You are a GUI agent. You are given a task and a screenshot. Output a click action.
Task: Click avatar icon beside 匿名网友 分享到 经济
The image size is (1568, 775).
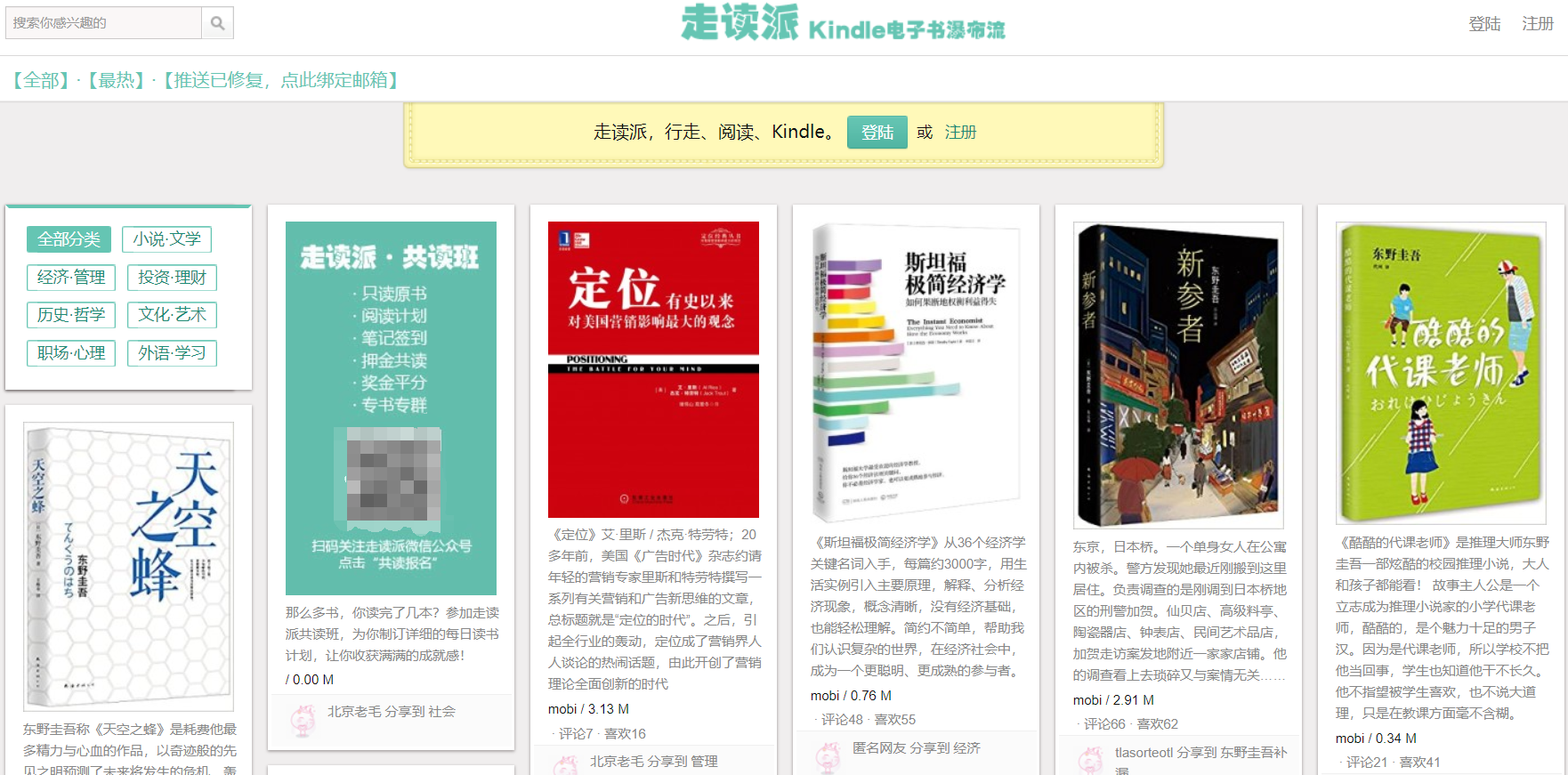click(828, 757)
